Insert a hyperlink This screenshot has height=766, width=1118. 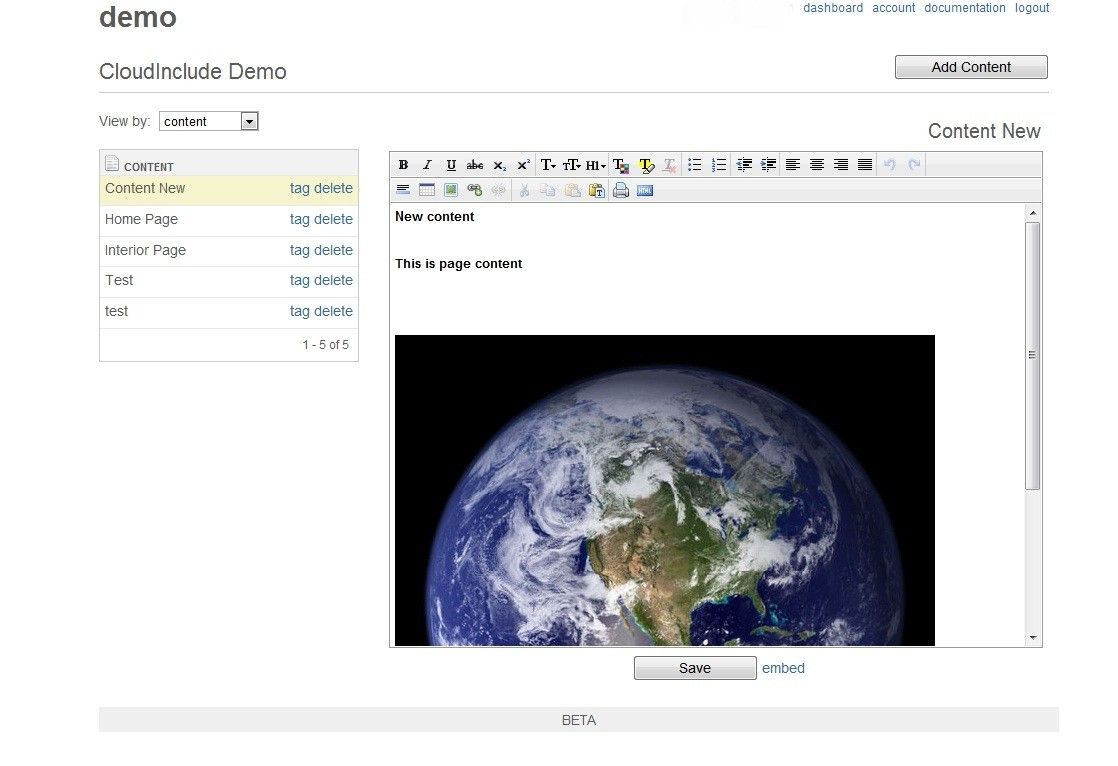tap(475, 190)
